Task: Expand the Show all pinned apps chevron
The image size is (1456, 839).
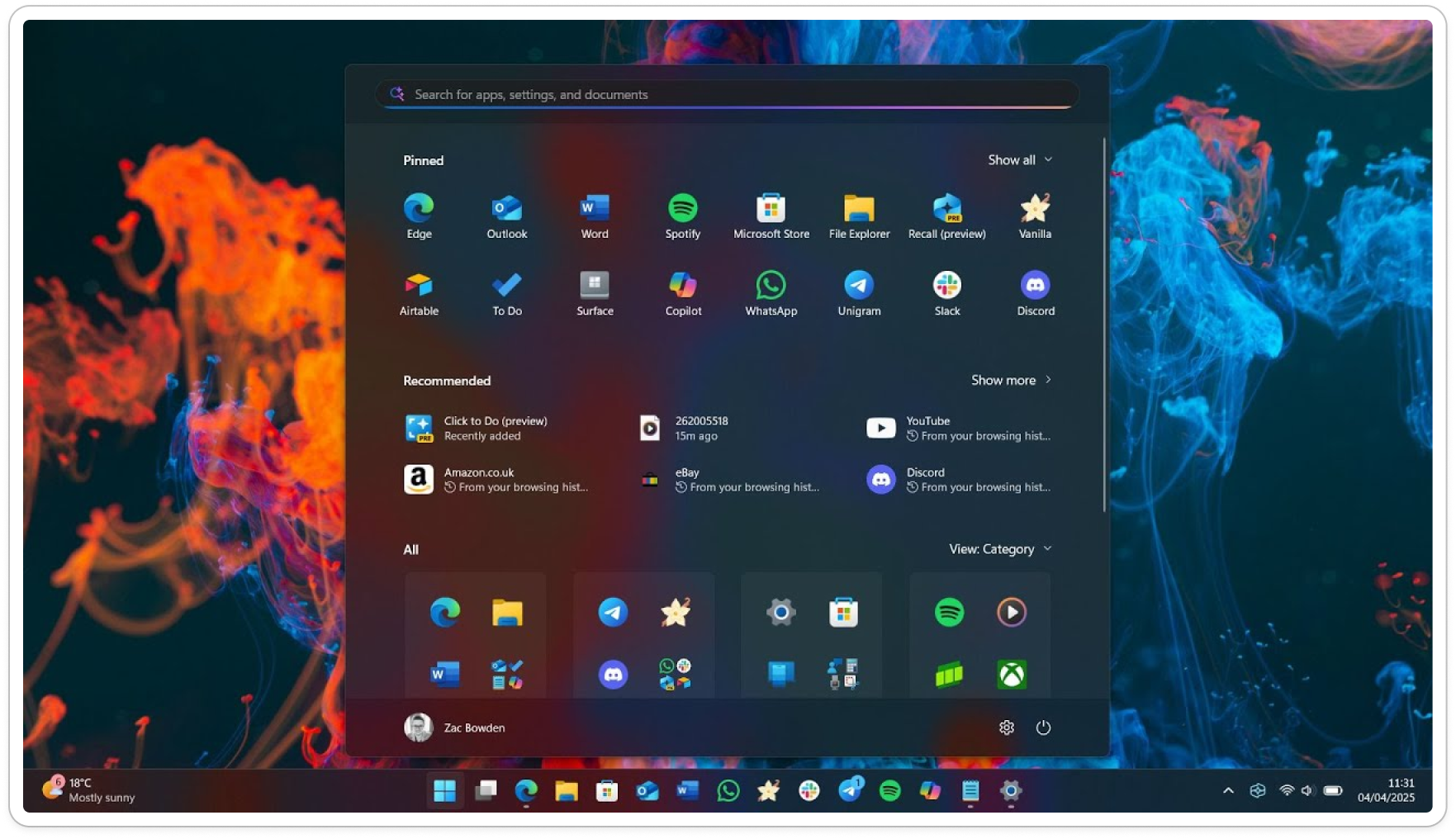Action: (x=1020, y=159)
